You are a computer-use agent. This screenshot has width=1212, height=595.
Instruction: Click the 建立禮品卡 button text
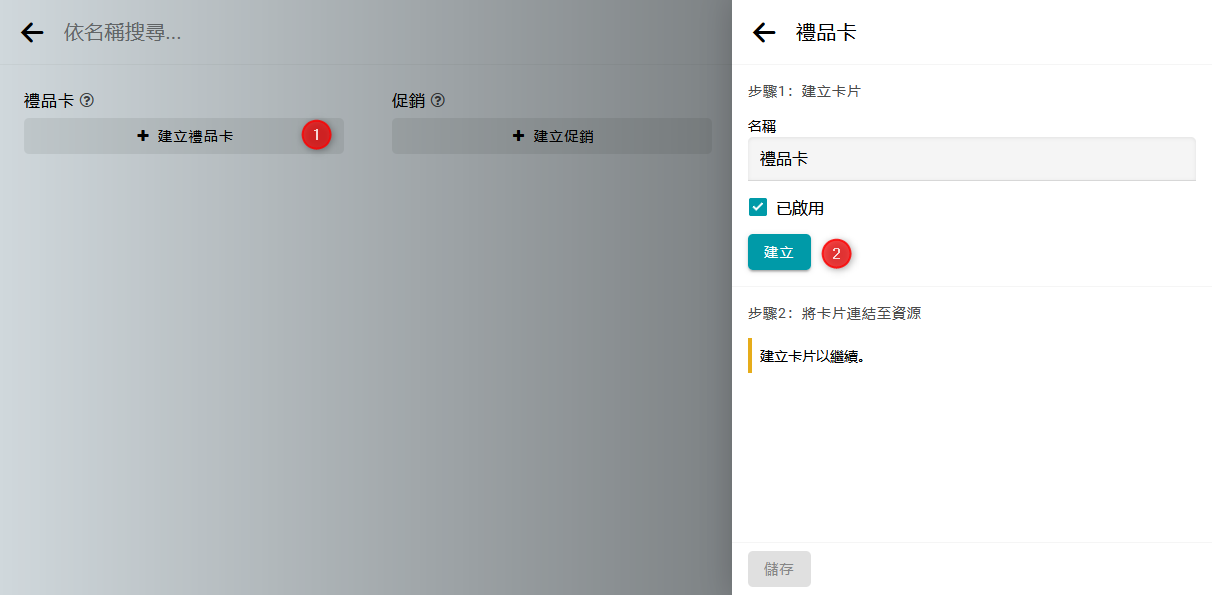196,136
